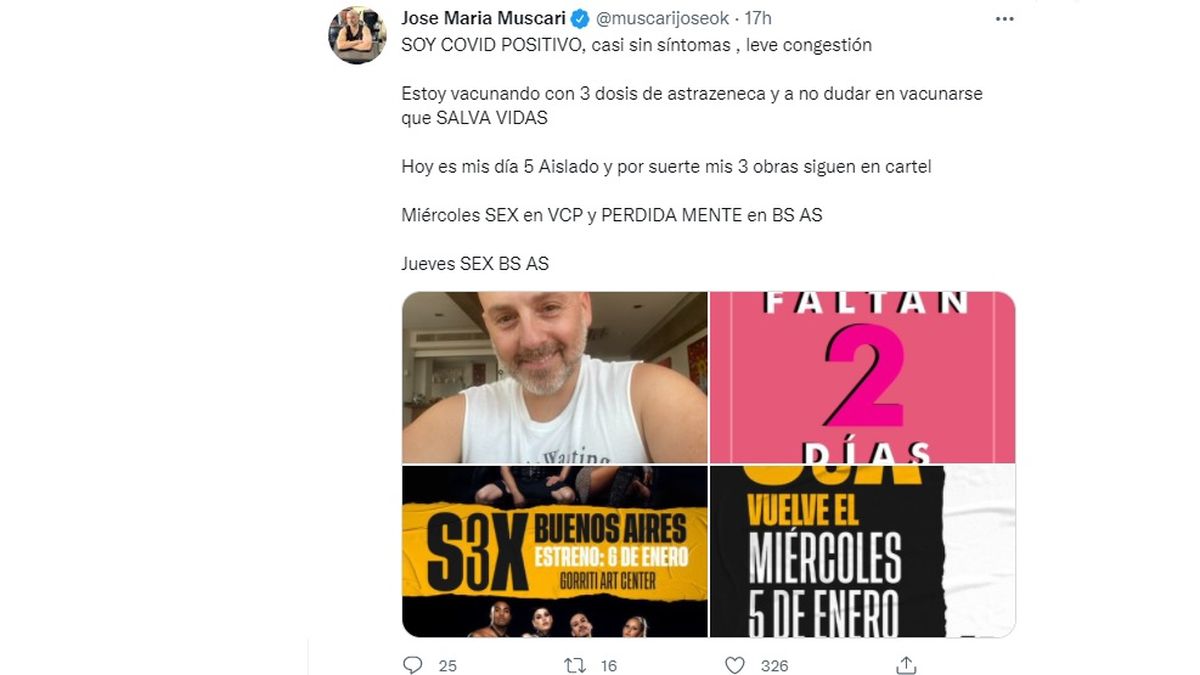Click the like count 326
The image size is (1200, 675).
click(x=774, y=666)
